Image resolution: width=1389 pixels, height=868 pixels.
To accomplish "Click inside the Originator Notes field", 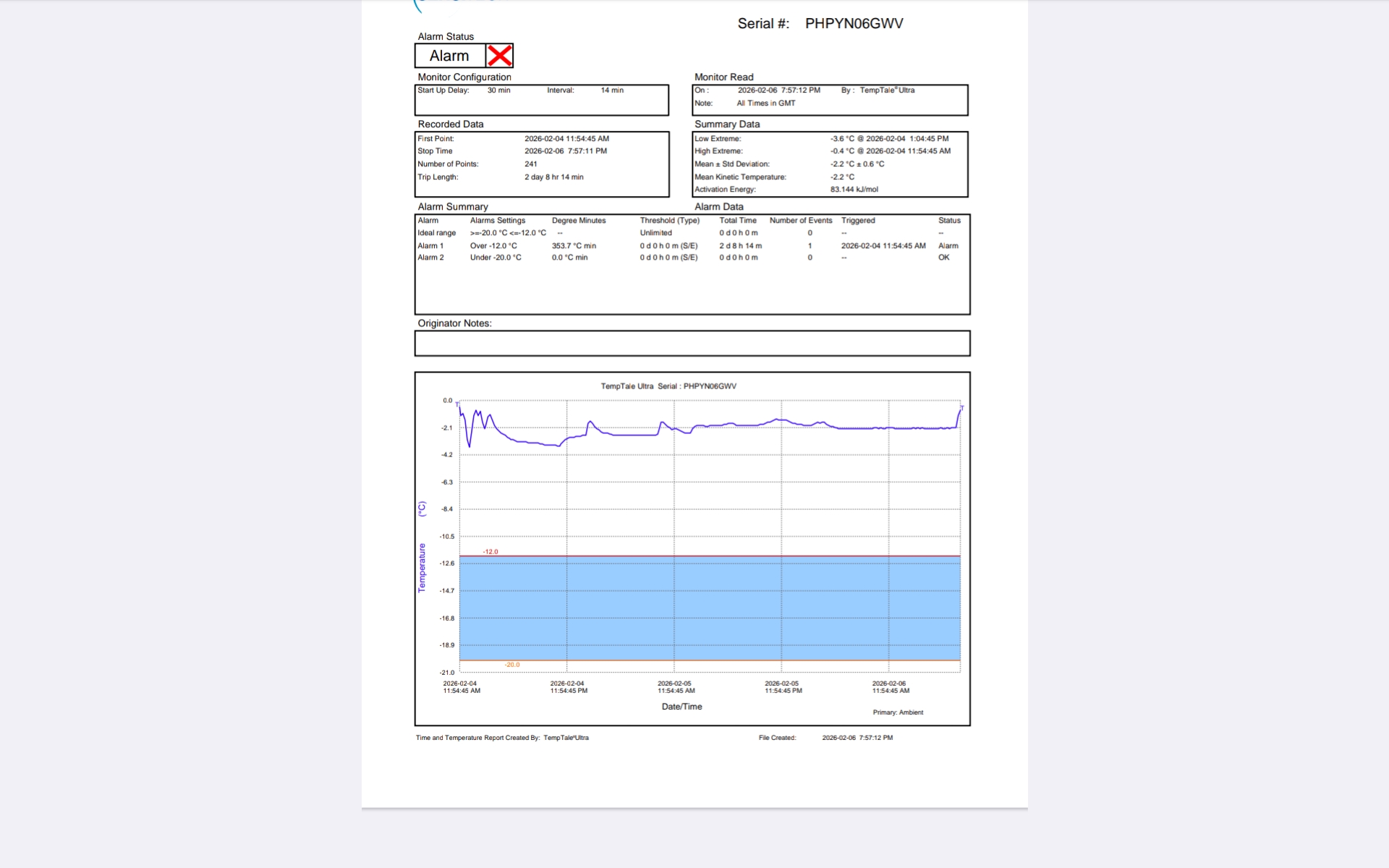I will point(692,344).
